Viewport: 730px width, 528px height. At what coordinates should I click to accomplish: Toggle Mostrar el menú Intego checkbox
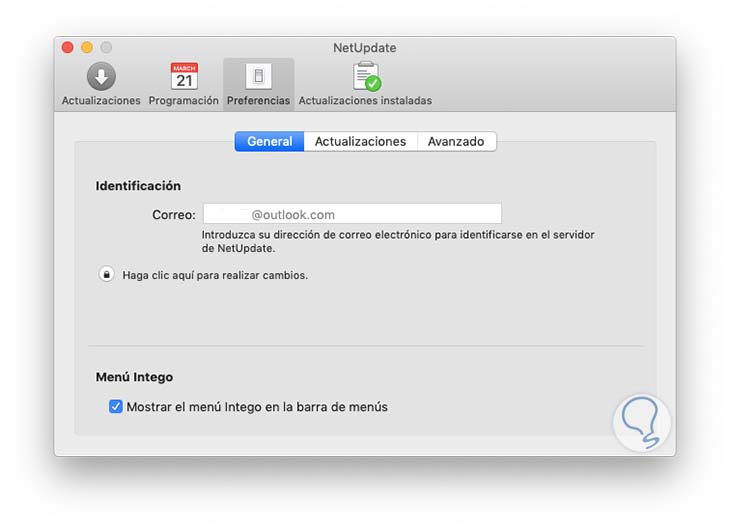(x=115, y=406)
